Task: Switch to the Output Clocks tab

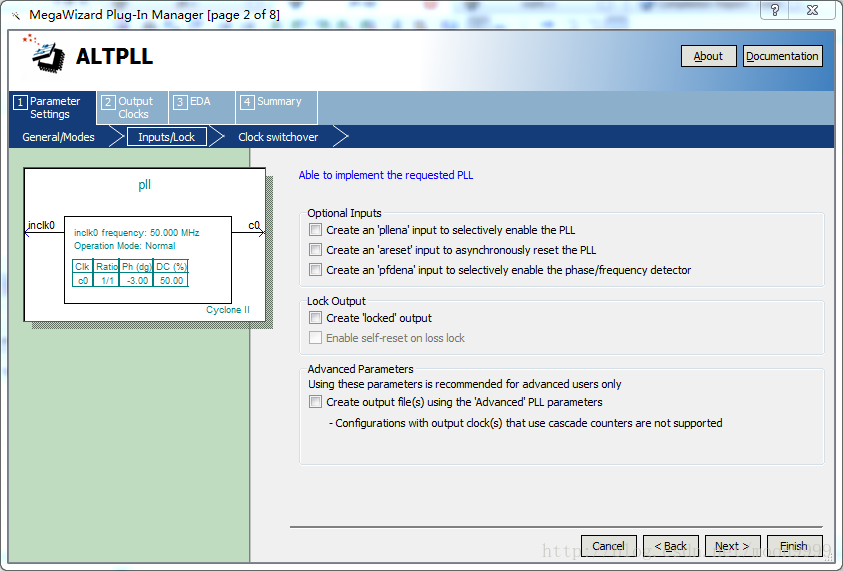Action: coord(133,108)
